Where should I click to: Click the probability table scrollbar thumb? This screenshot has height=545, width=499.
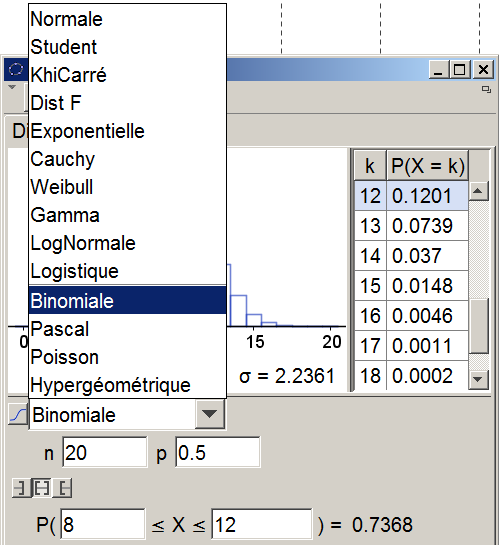[478, 325]
